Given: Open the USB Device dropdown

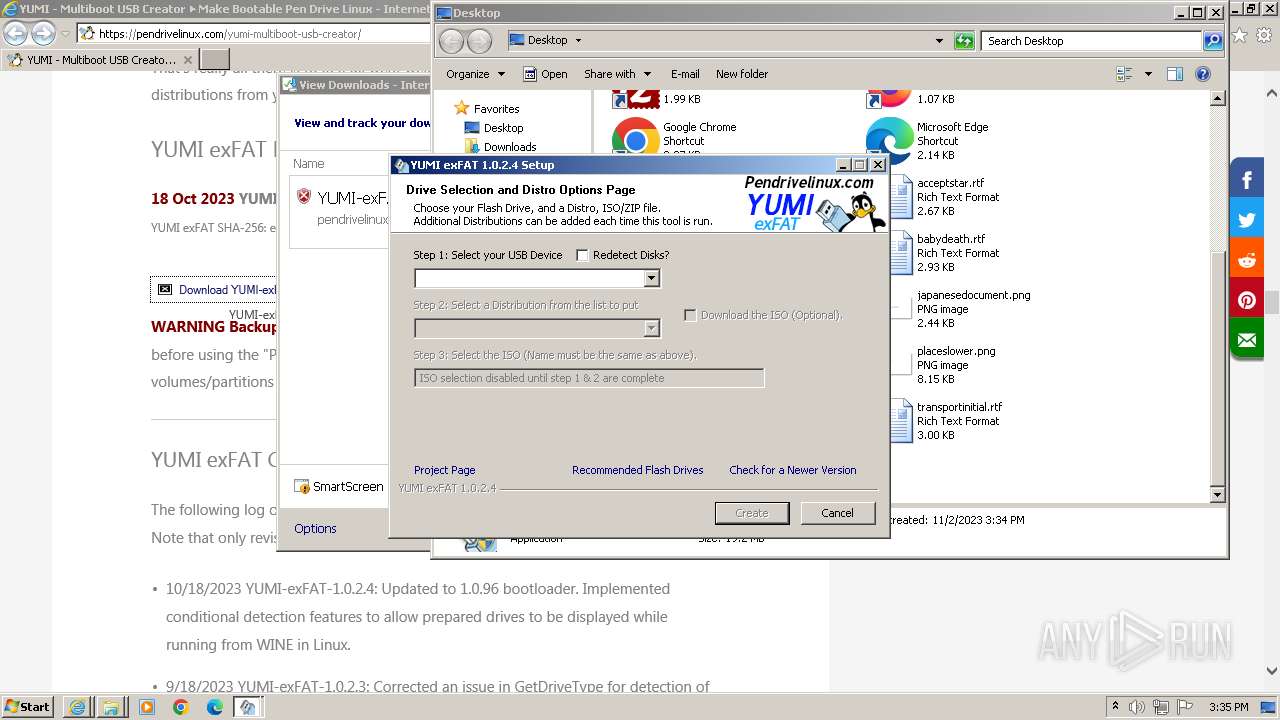Looking at the screenshot, I should pyautogui.click(x=651, y=278).
